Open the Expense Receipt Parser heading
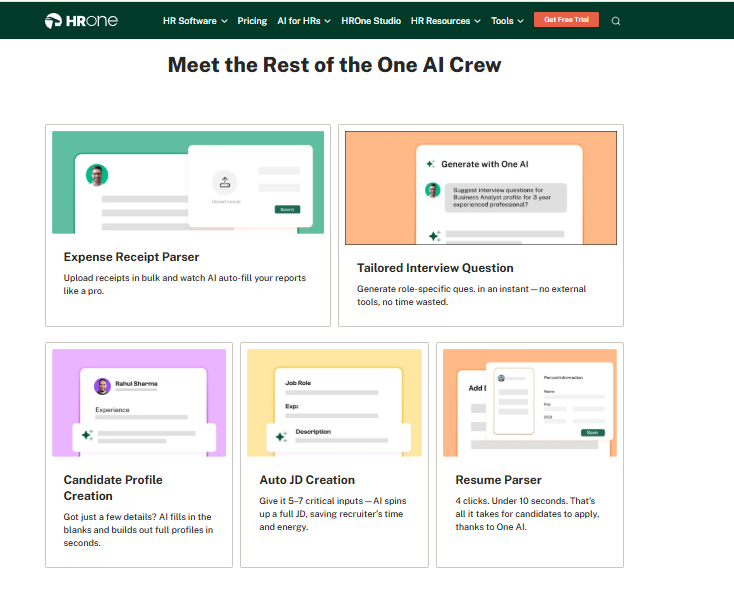 131,257
